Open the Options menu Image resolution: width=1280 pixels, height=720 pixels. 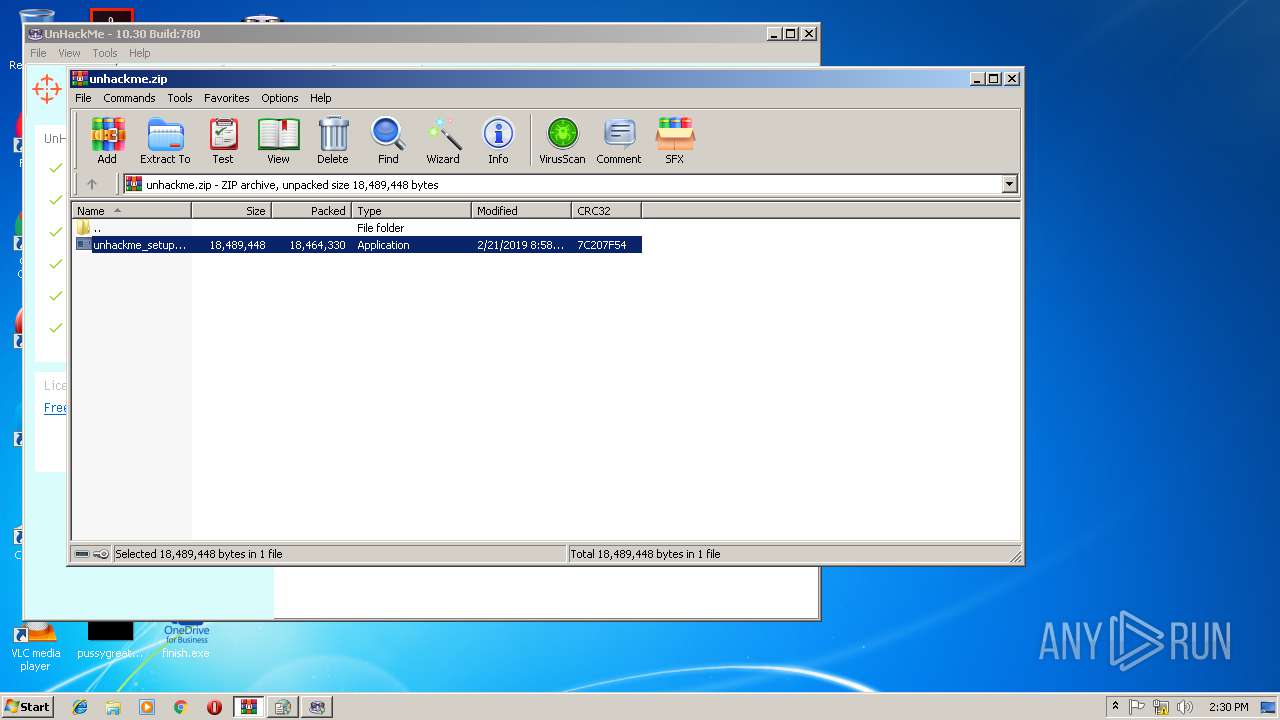coord(280,98)
